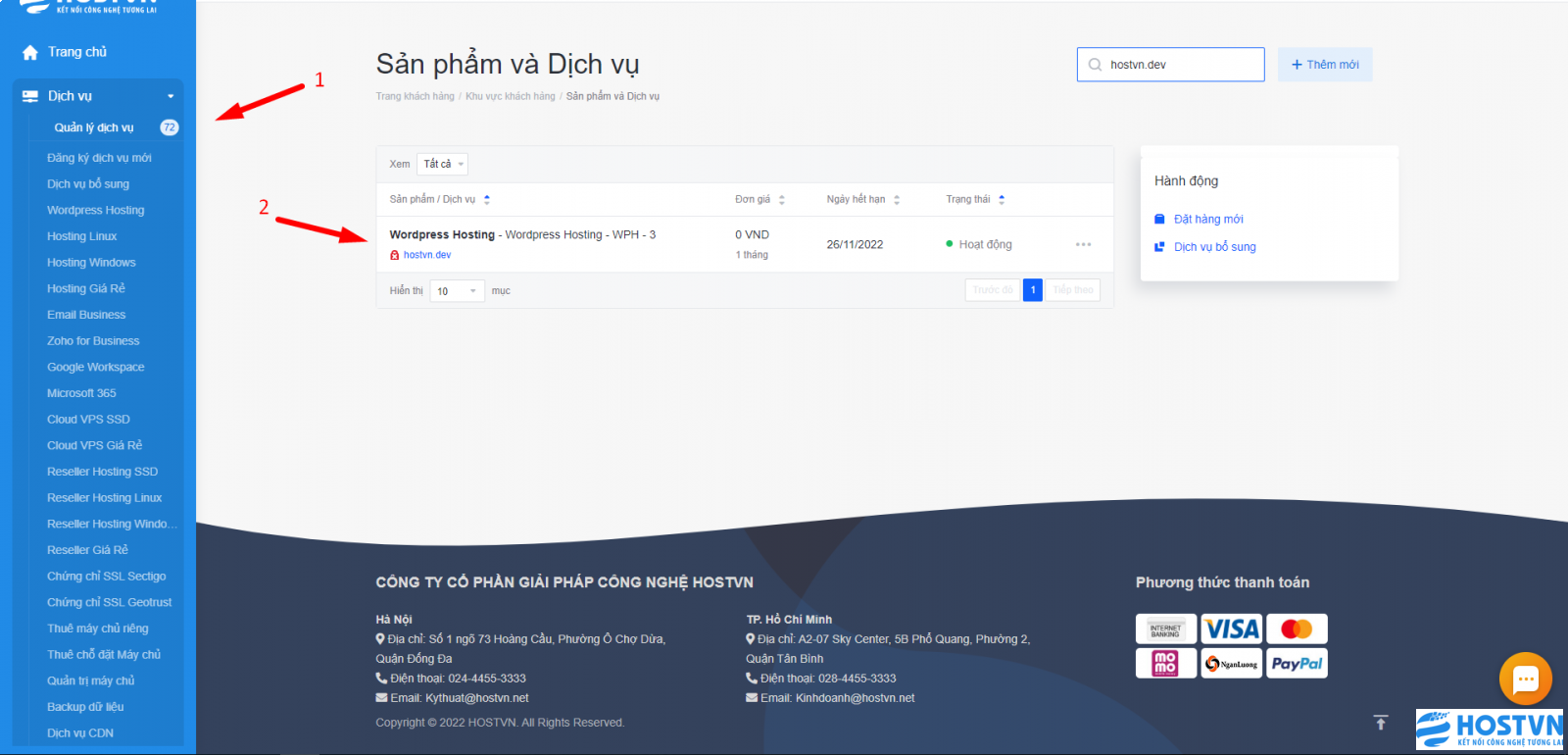Sort by Trạng thái column arrows

(x=1002, y=199)
